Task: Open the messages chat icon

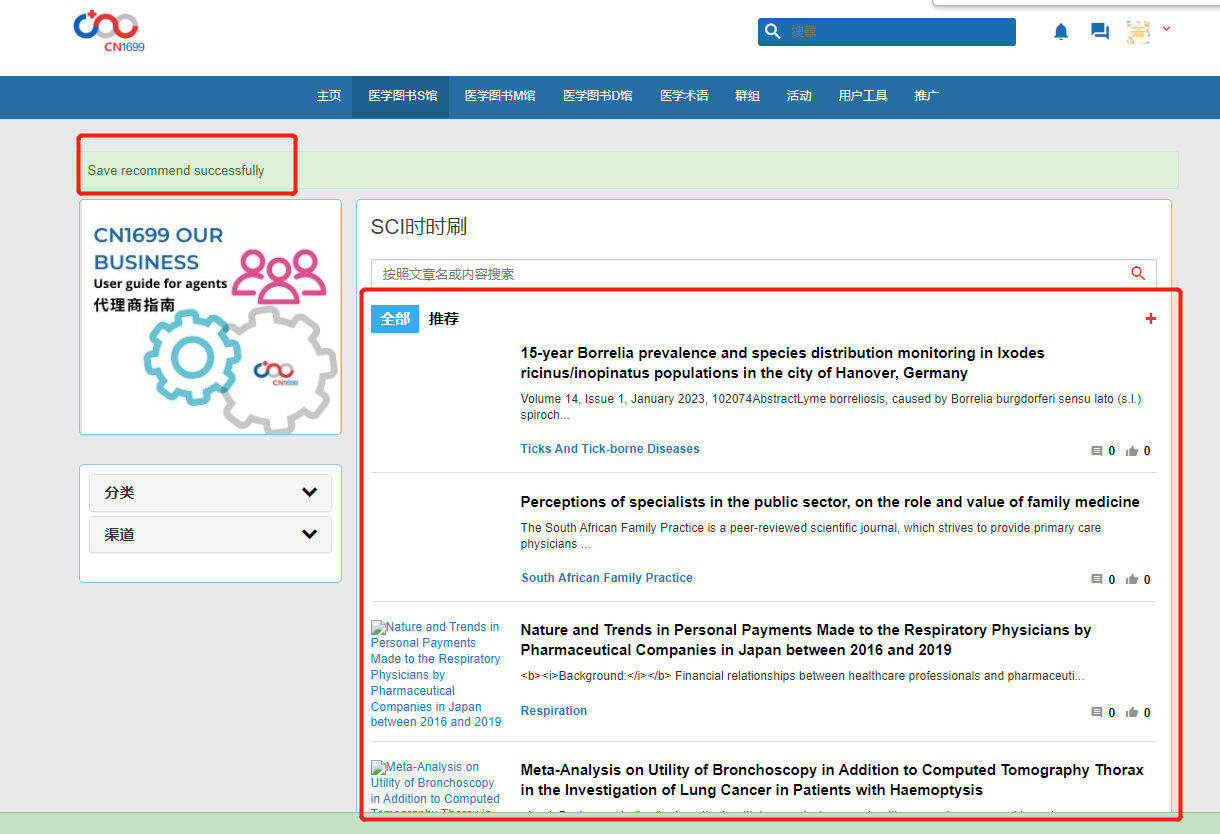Action: (1100, 32)
